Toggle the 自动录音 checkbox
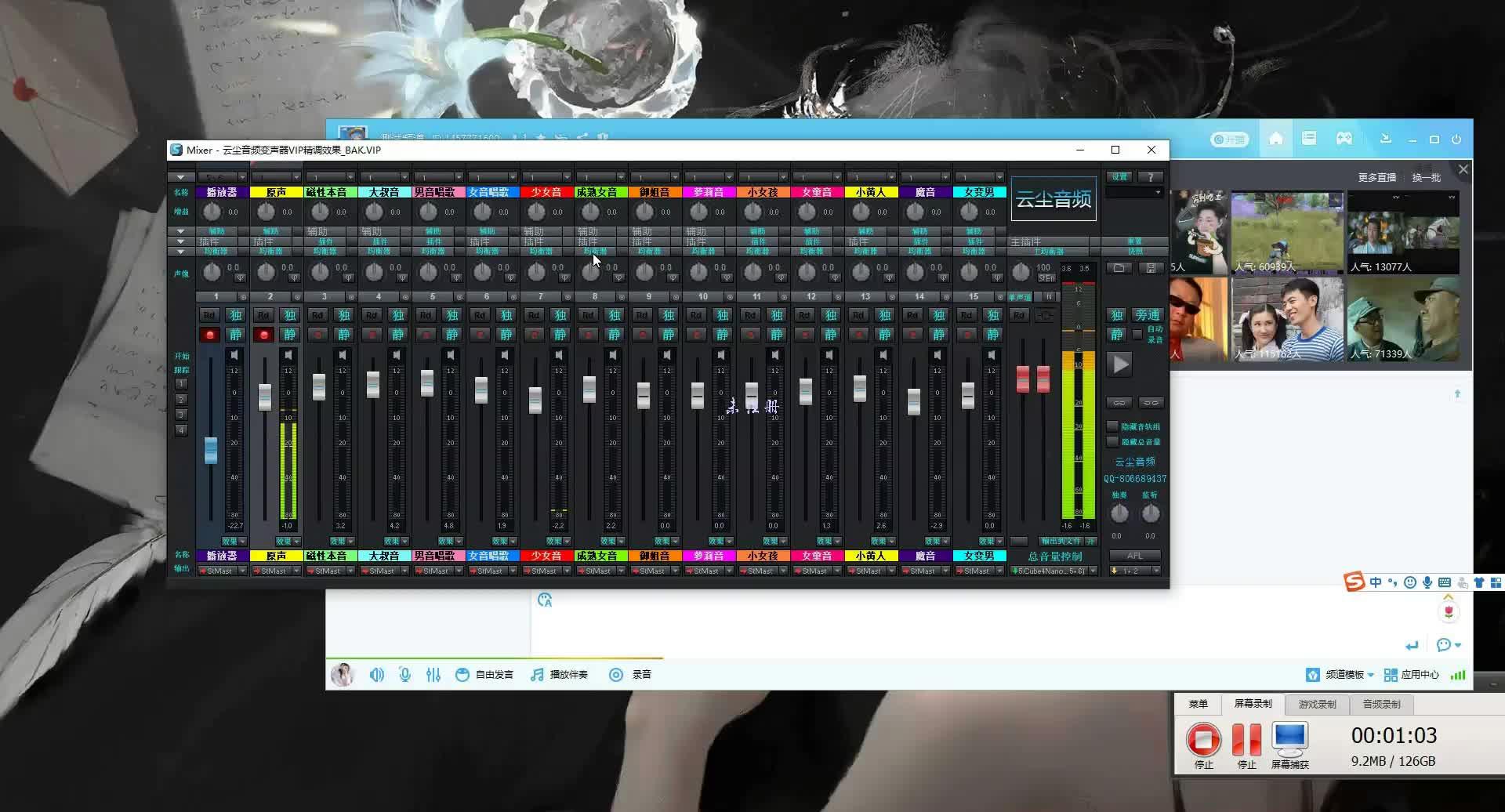This screenshot has height=812, width=1505. (x=1137, y=334)
